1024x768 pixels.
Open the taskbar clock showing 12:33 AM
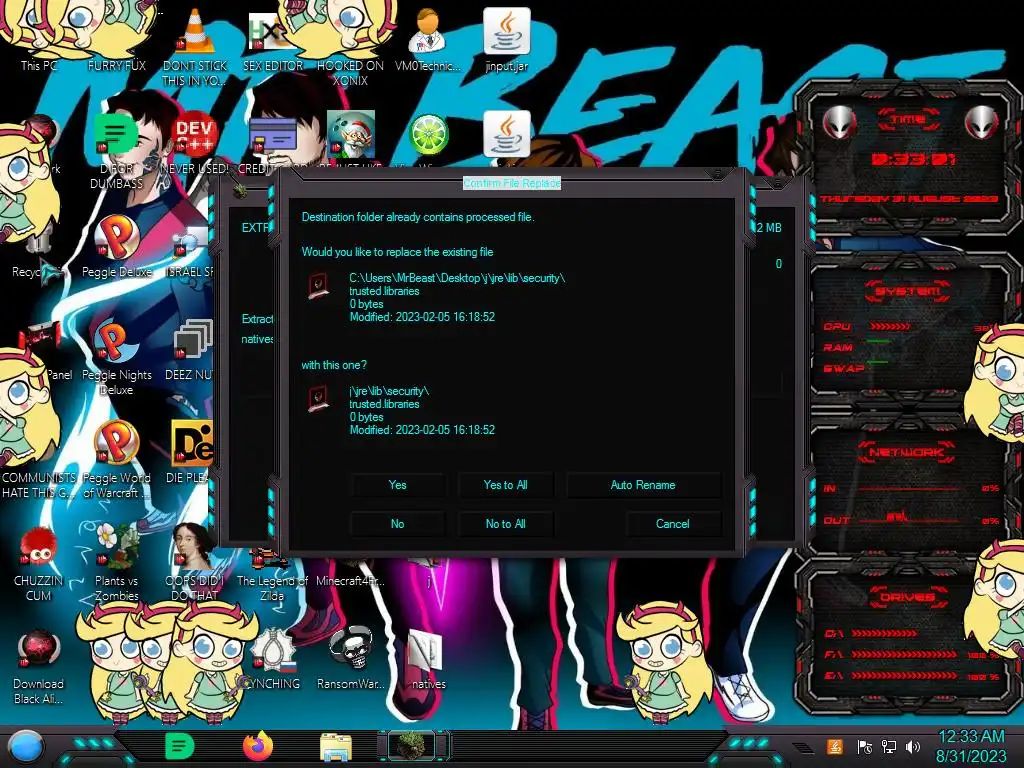pyautogui.click(x=971, y=746)
